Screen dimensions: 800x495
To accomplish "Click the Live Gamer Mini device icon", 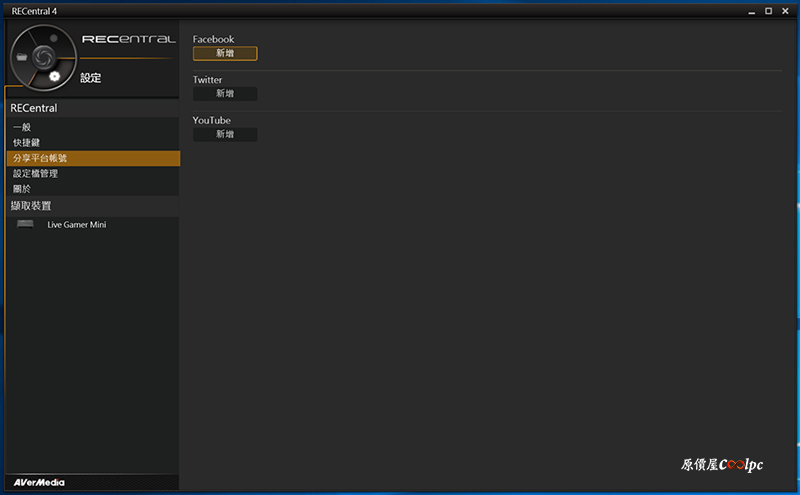I will point(25,225).
